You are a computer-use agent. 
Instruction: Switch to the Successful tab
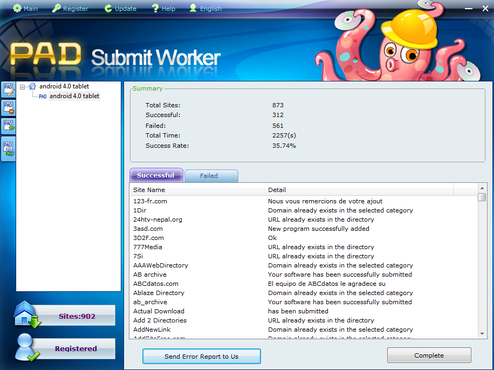click(x=156, y=175)
